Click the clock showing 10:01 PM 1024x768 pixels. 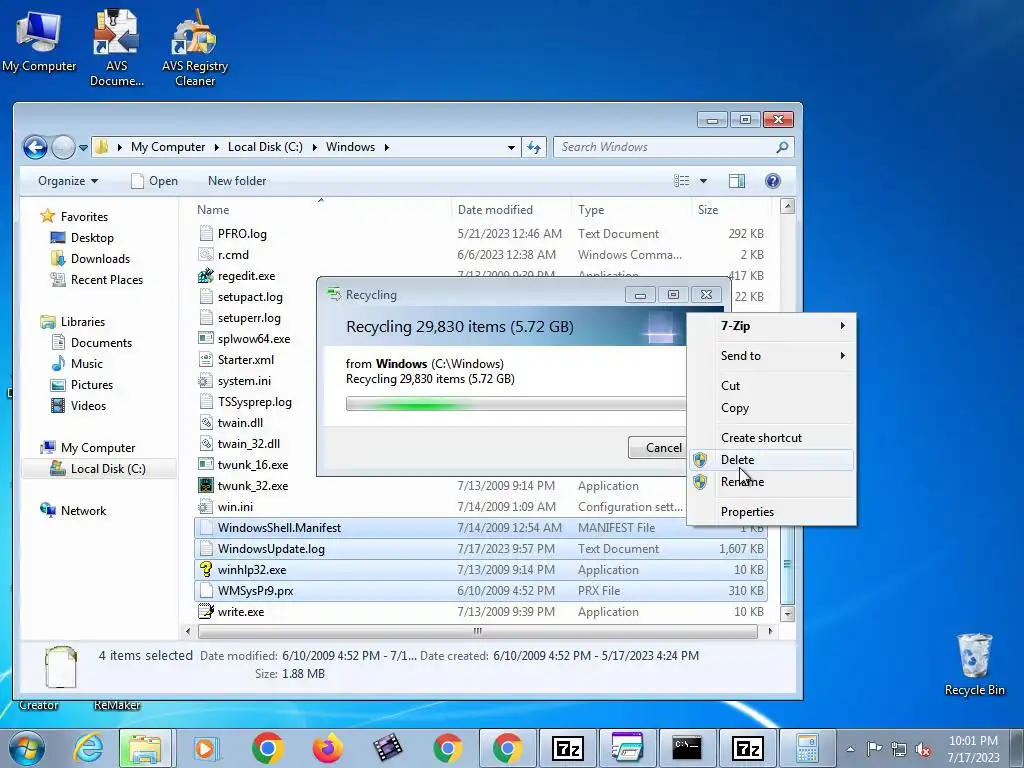(x=973, y=741)
